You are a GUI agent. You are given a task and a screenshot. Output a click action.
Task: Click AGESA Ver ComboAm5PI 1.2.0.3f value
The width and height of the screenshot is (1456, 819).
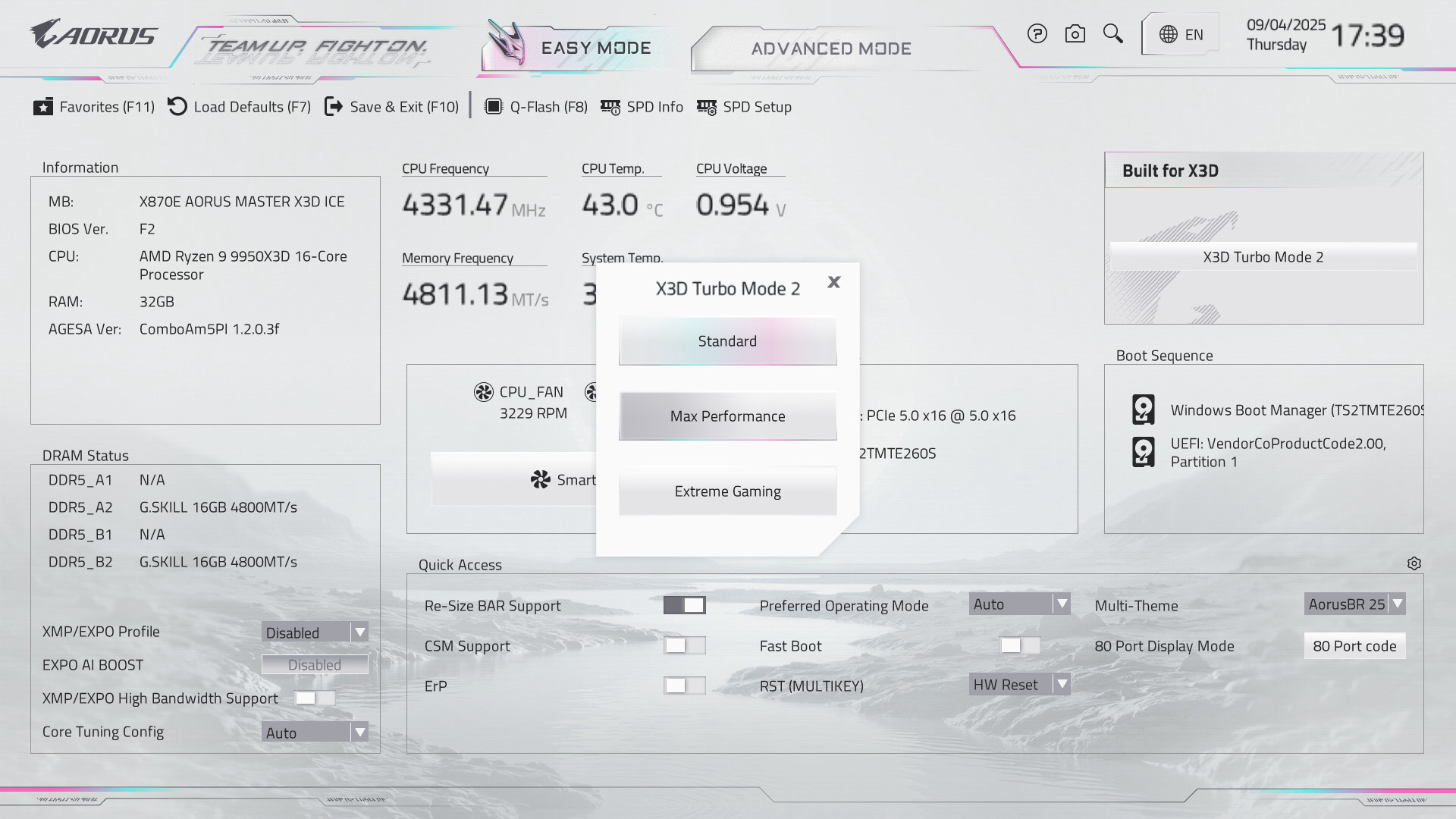pyautogui.click(x=209, y=329)
